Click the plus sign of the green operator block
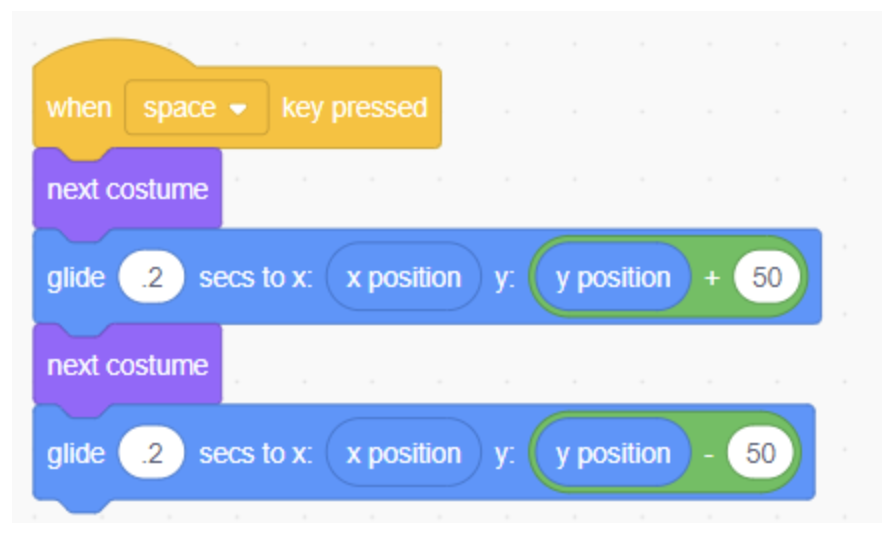 pyautogui.click(x=712, y=278)
